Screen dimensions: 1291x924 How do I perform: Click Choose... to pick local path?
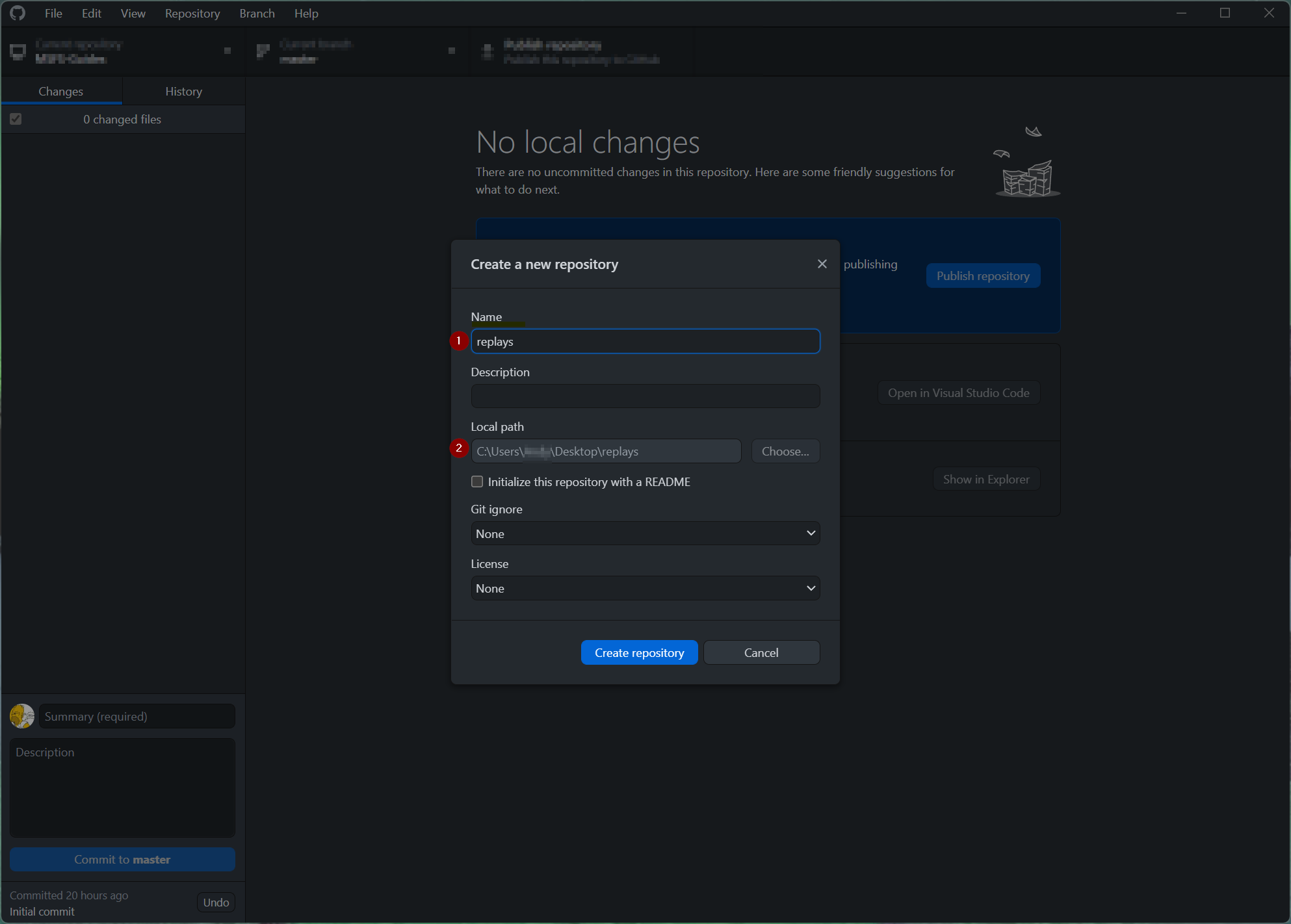[785, 451]
